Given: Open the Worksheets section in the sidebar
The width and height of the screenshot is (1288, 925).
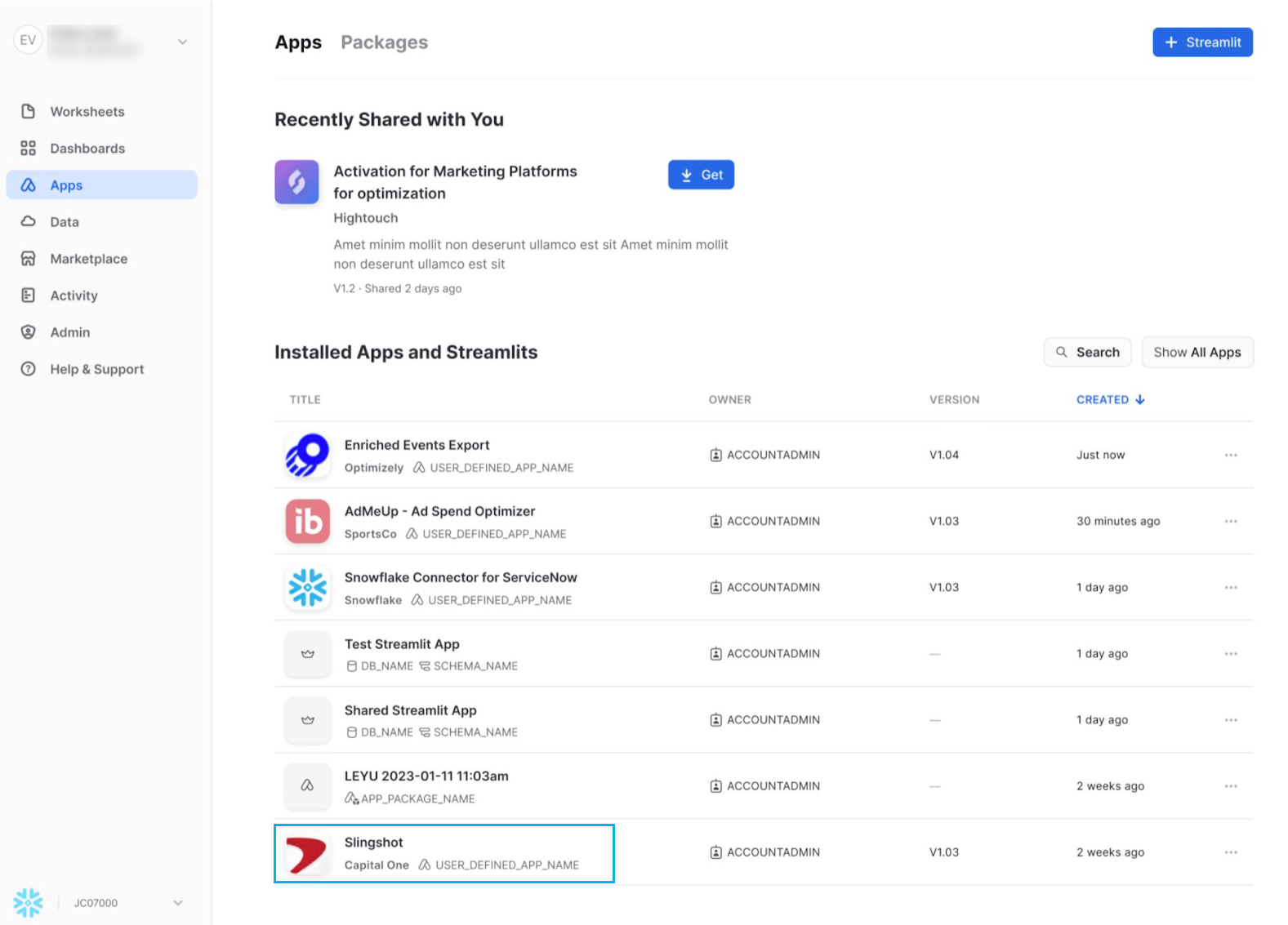Looking at the screenshot, I should 87,111.
